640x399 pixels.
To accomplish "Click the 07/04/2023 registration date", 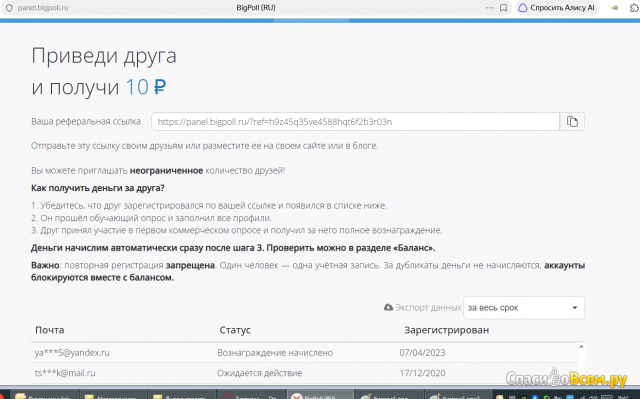I will click(x=422, y=352).
